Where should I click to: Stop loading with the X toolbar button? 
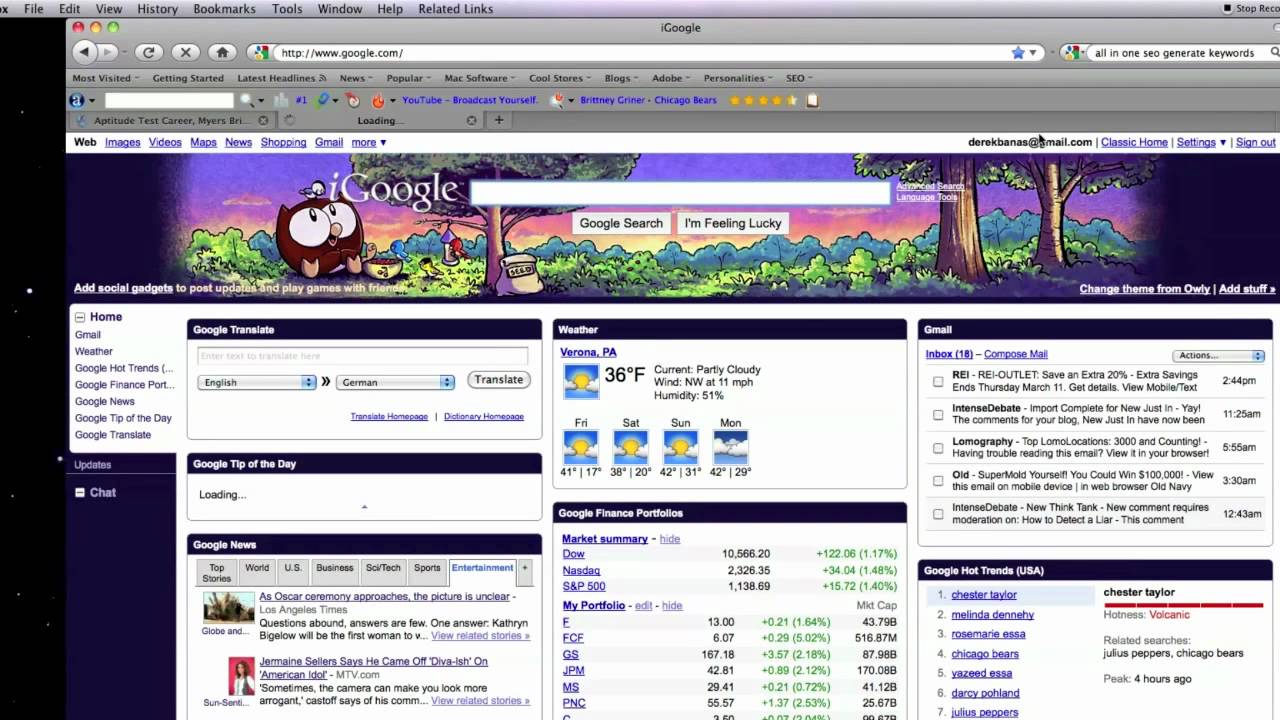pos(185,52)
